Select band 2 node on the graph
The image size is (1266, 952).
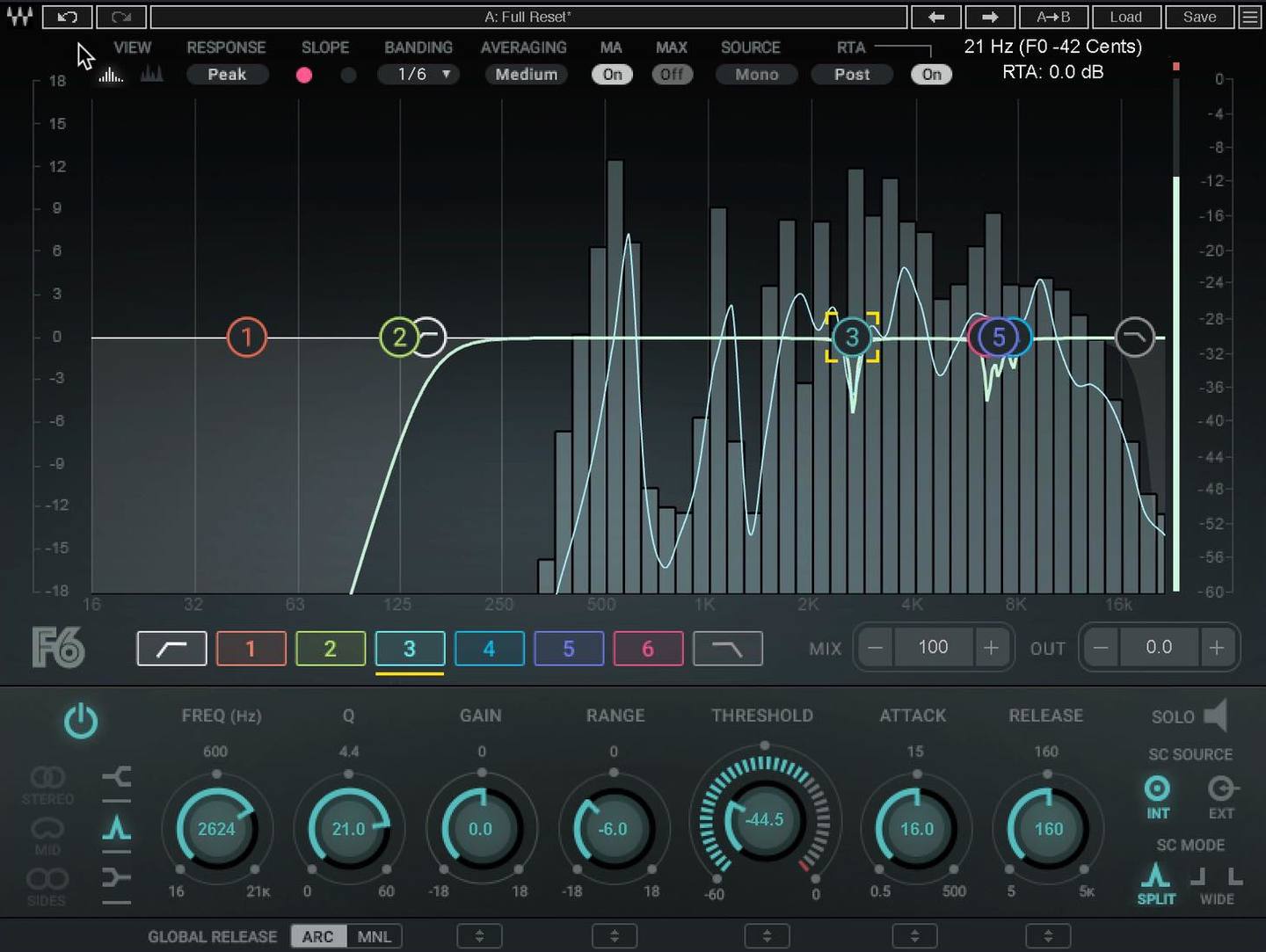pos(399,337)
